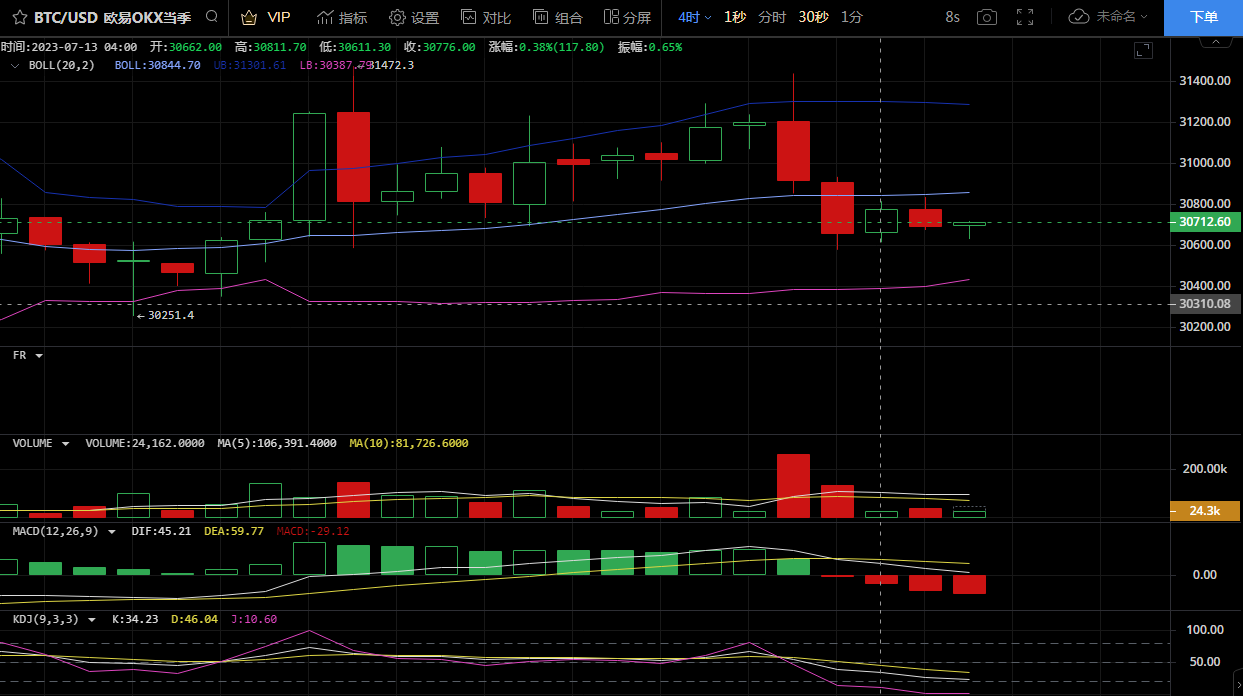Click the 下单 place order button
The image size is (1243, 696).
(1203, 17)
